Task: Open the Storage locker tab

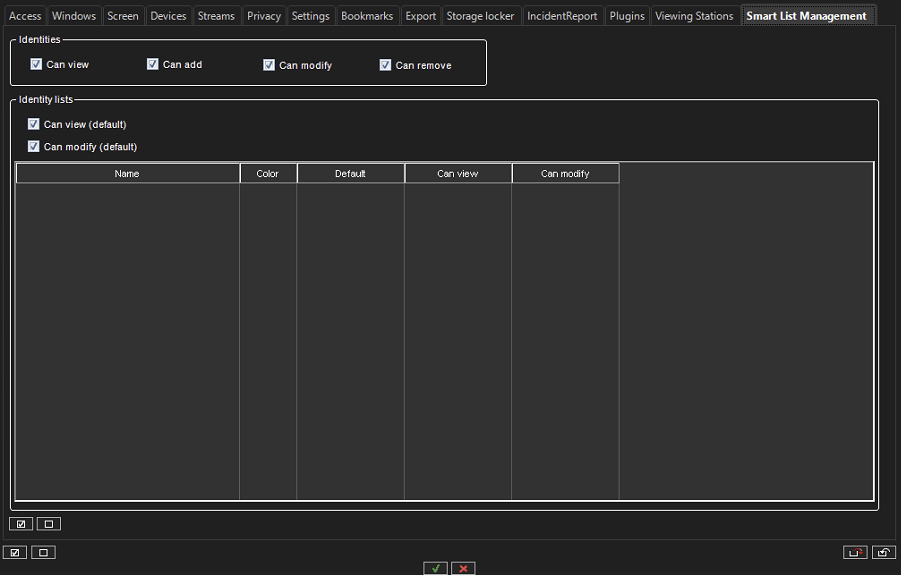Action: click(480, 16)
